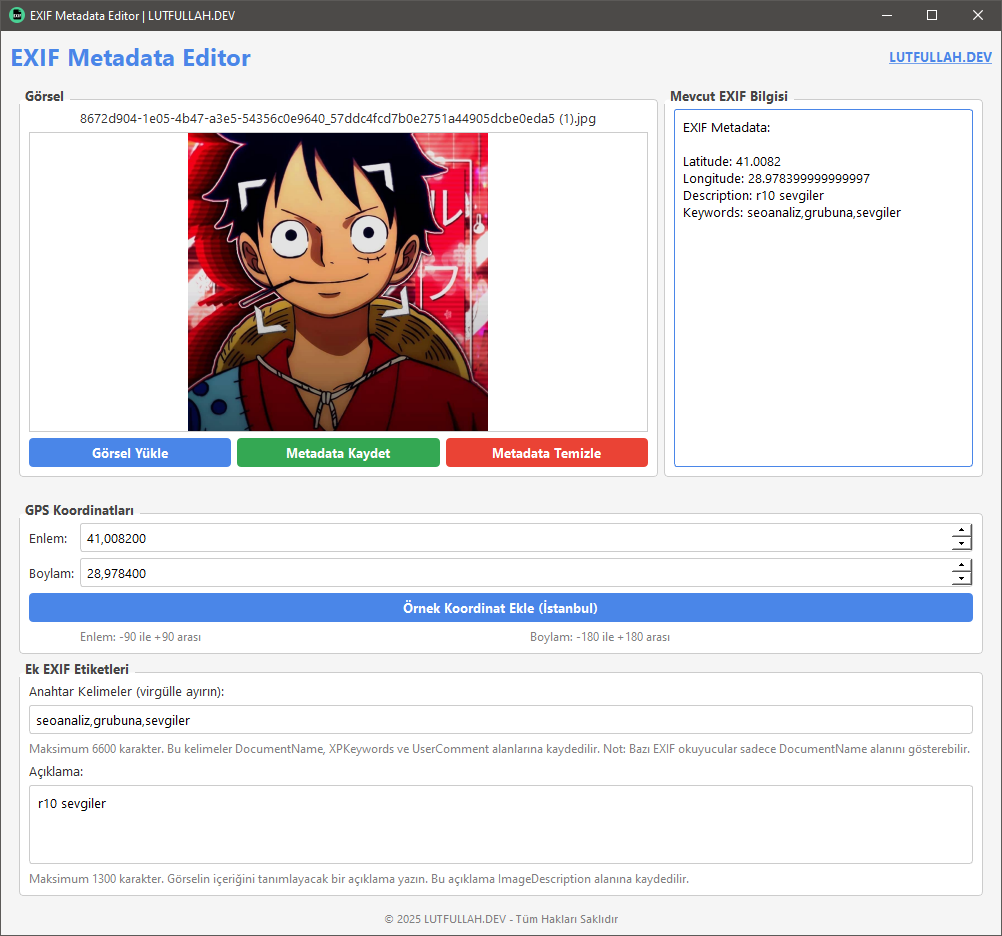Click the Görsel Yükle button
Viewport: 1002px width, 936px height.
(x=130, y=452)
